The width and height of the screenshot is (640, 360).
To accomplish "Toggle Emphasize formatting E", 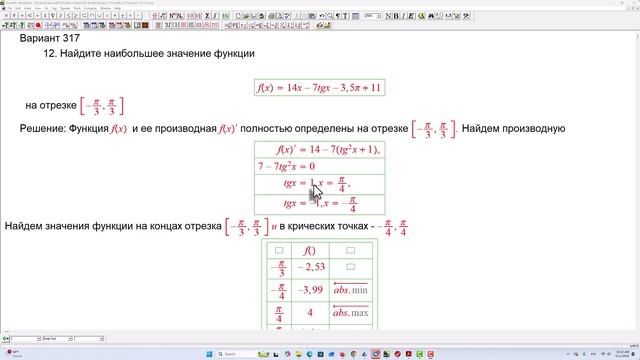I will pyautogui.click(x=411, y=16).
